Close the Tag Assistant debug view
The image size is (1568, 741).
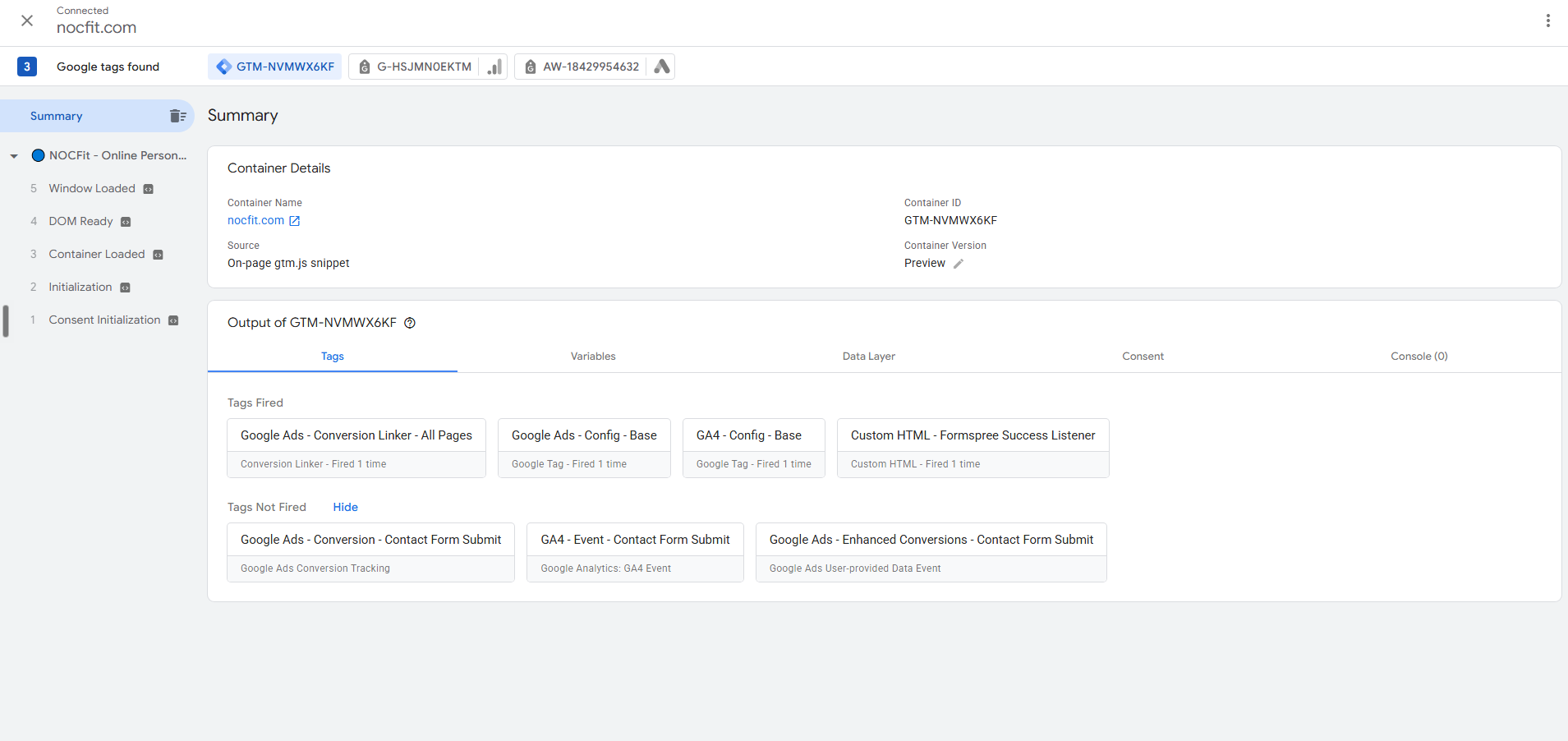click(27, 21)
